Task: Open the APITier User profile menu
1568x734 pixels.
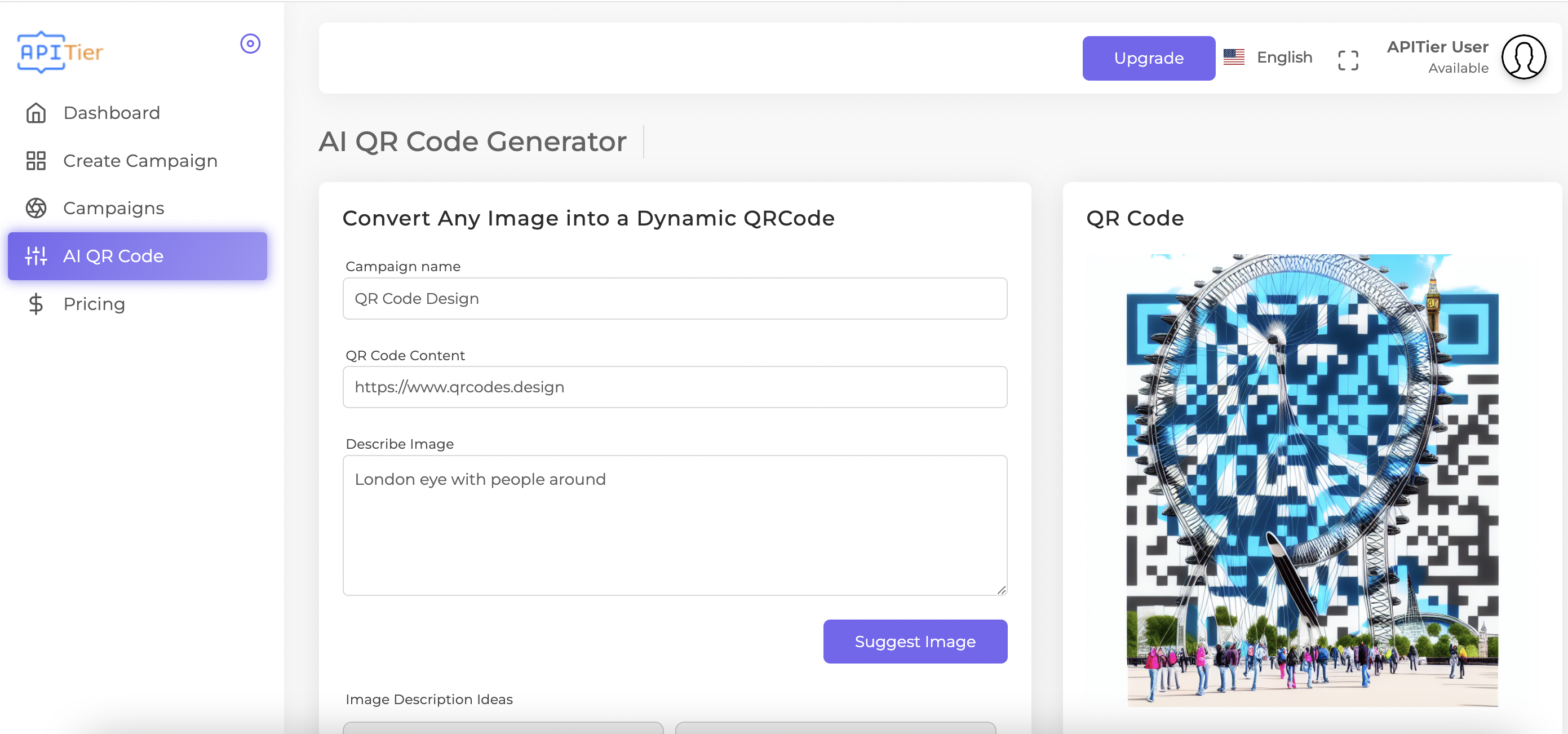Action: tap(1437, 47)
